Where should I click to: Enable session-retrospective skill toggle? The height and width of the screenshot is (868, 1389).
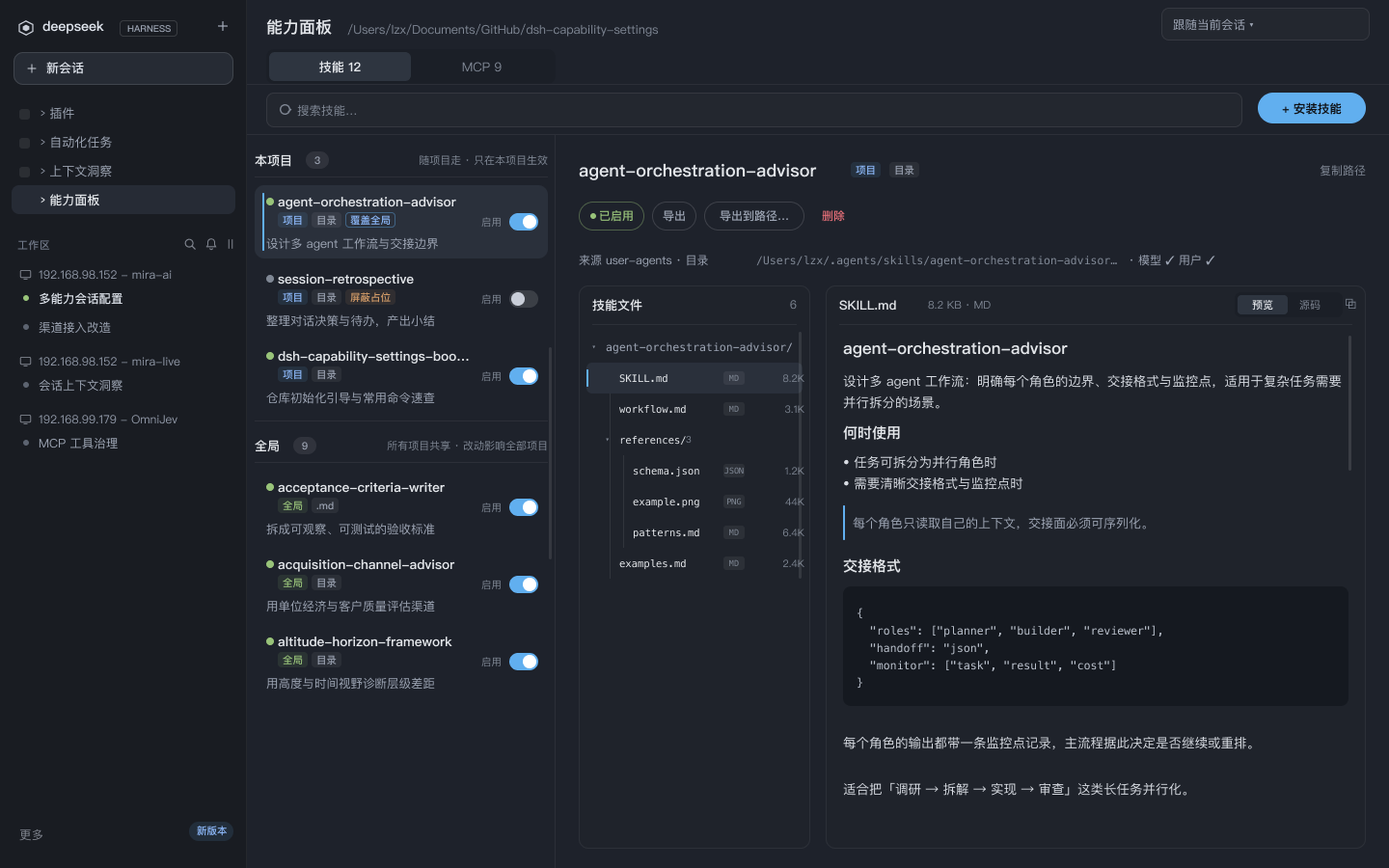pos(524,299)
